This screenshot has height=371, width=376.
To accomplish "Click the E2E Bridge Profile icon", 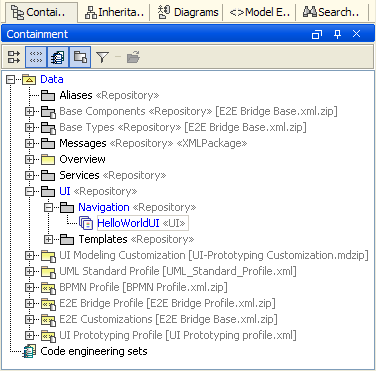I will (x=48, y=303).
